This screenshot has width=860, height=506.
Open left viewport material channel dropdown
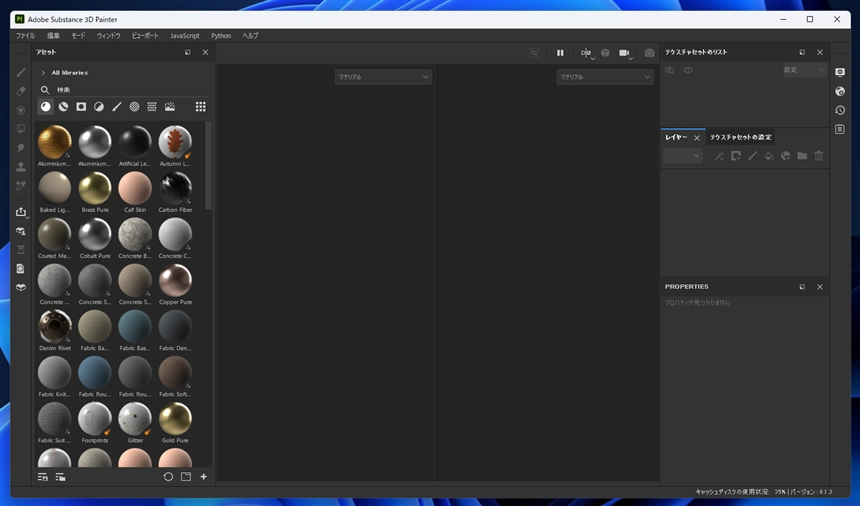pos(383,77)
